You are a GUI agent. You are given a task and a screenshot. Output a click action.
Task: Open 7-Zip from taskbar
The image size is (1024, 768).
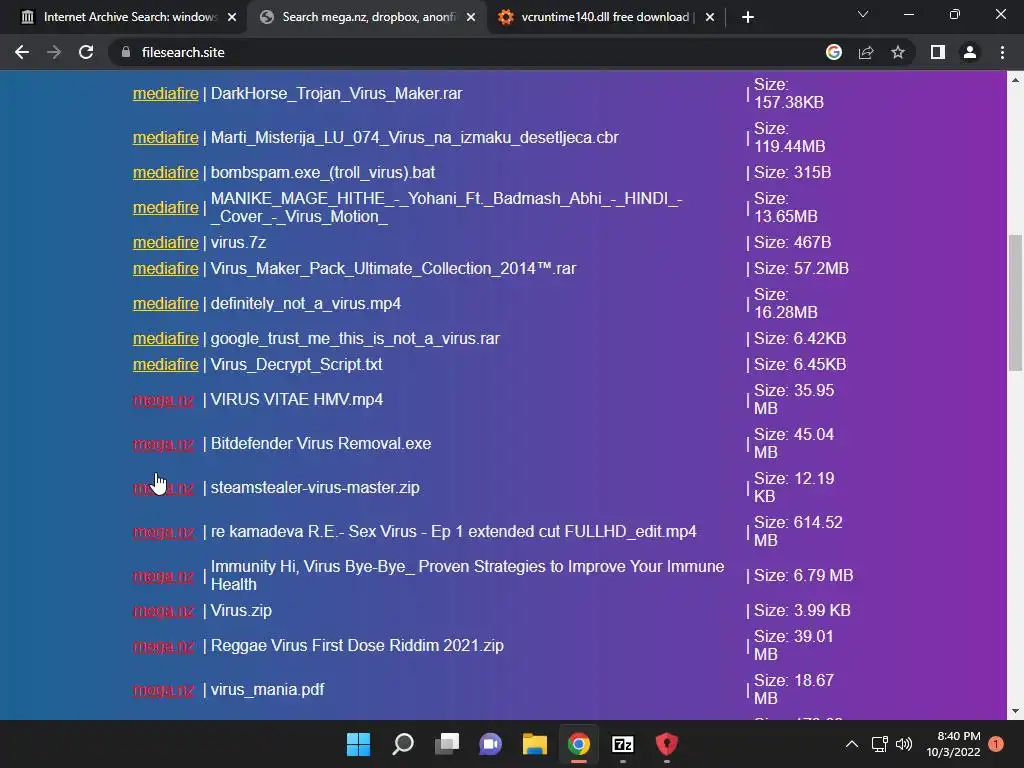622,744
